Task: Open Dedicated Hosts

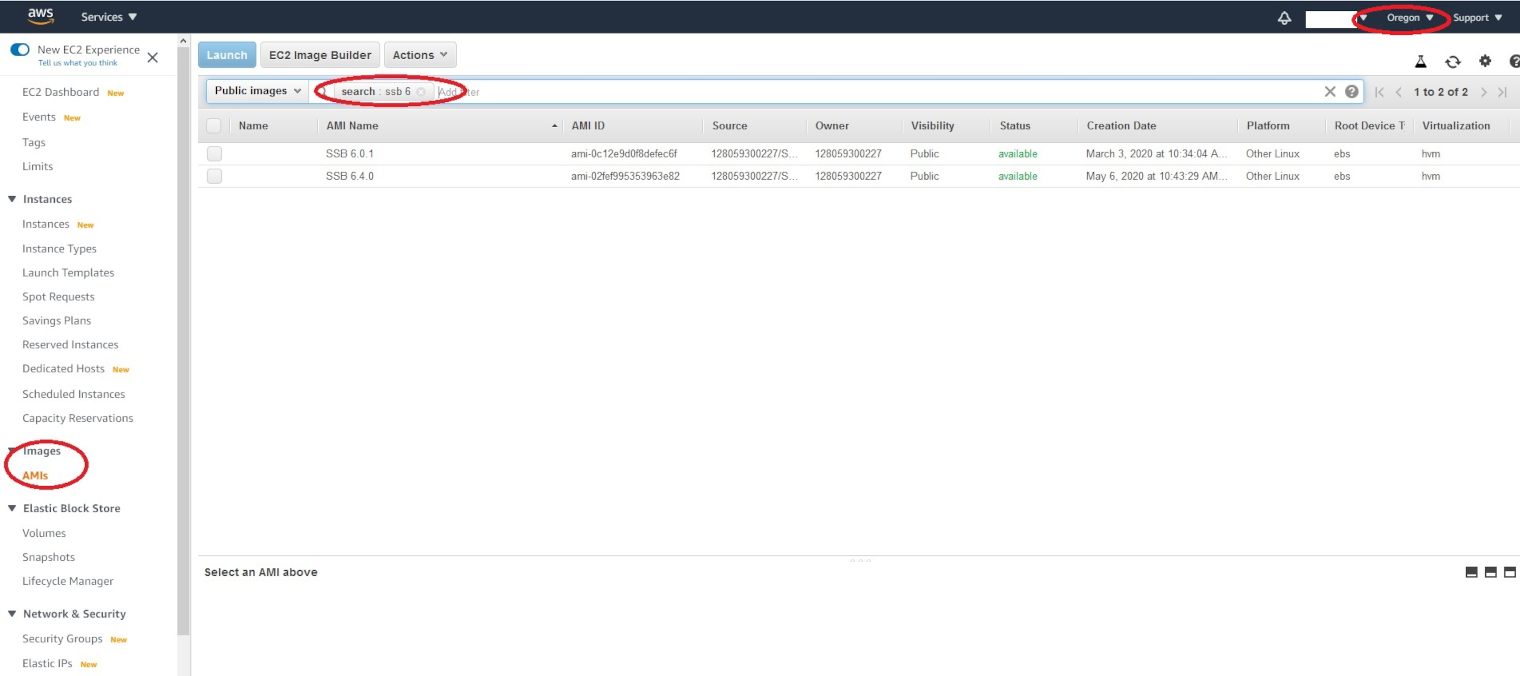Action: tap(63, 369)
